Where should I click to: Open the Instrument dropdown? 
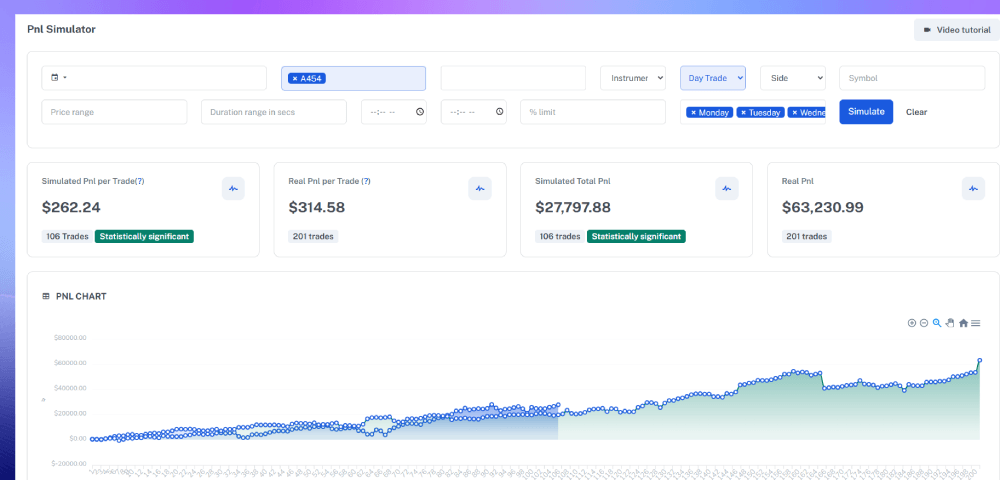(633, 78)
